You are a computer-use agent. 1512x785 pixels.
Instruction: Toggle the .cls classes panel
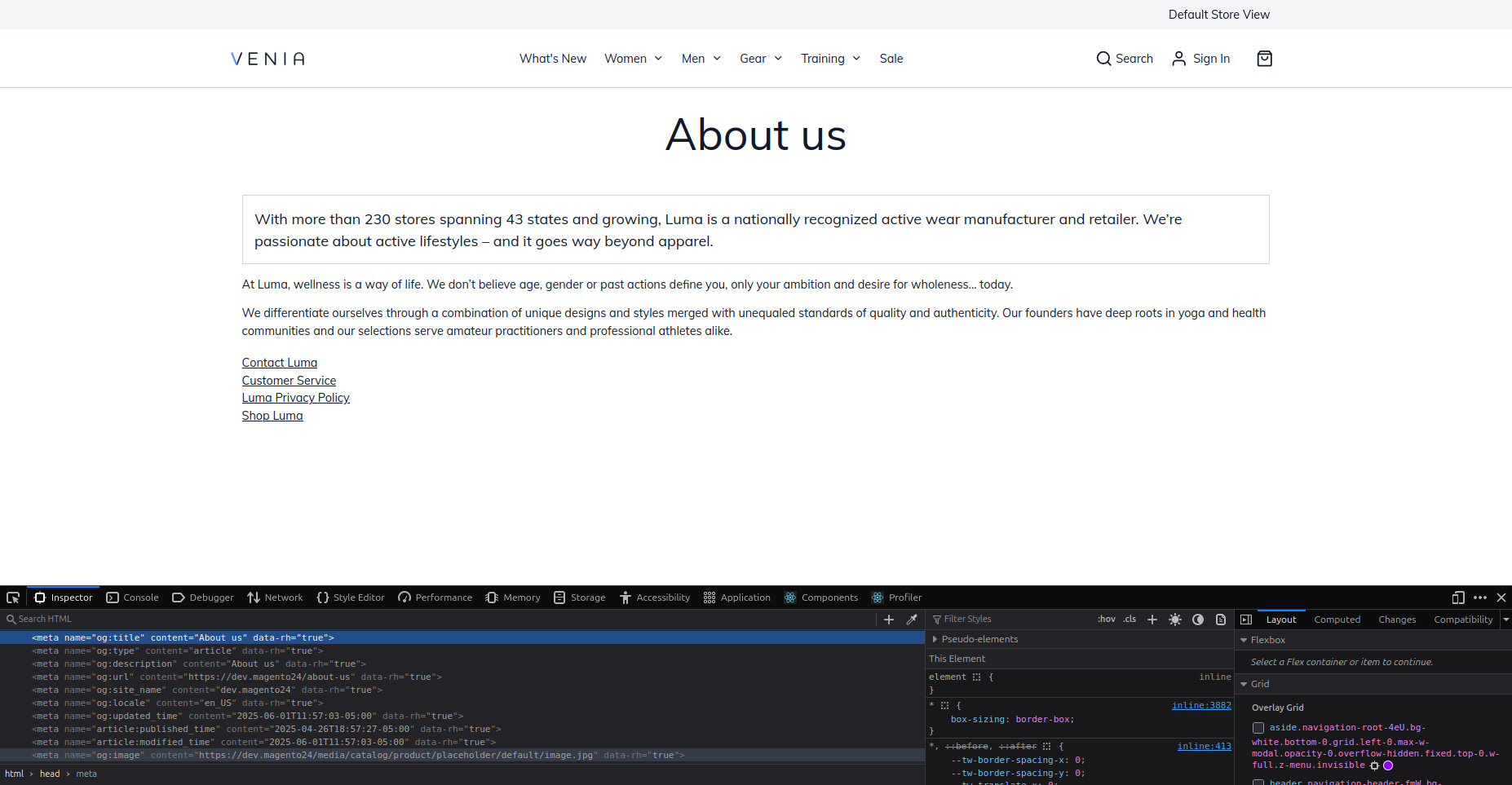pos(1130,620)
